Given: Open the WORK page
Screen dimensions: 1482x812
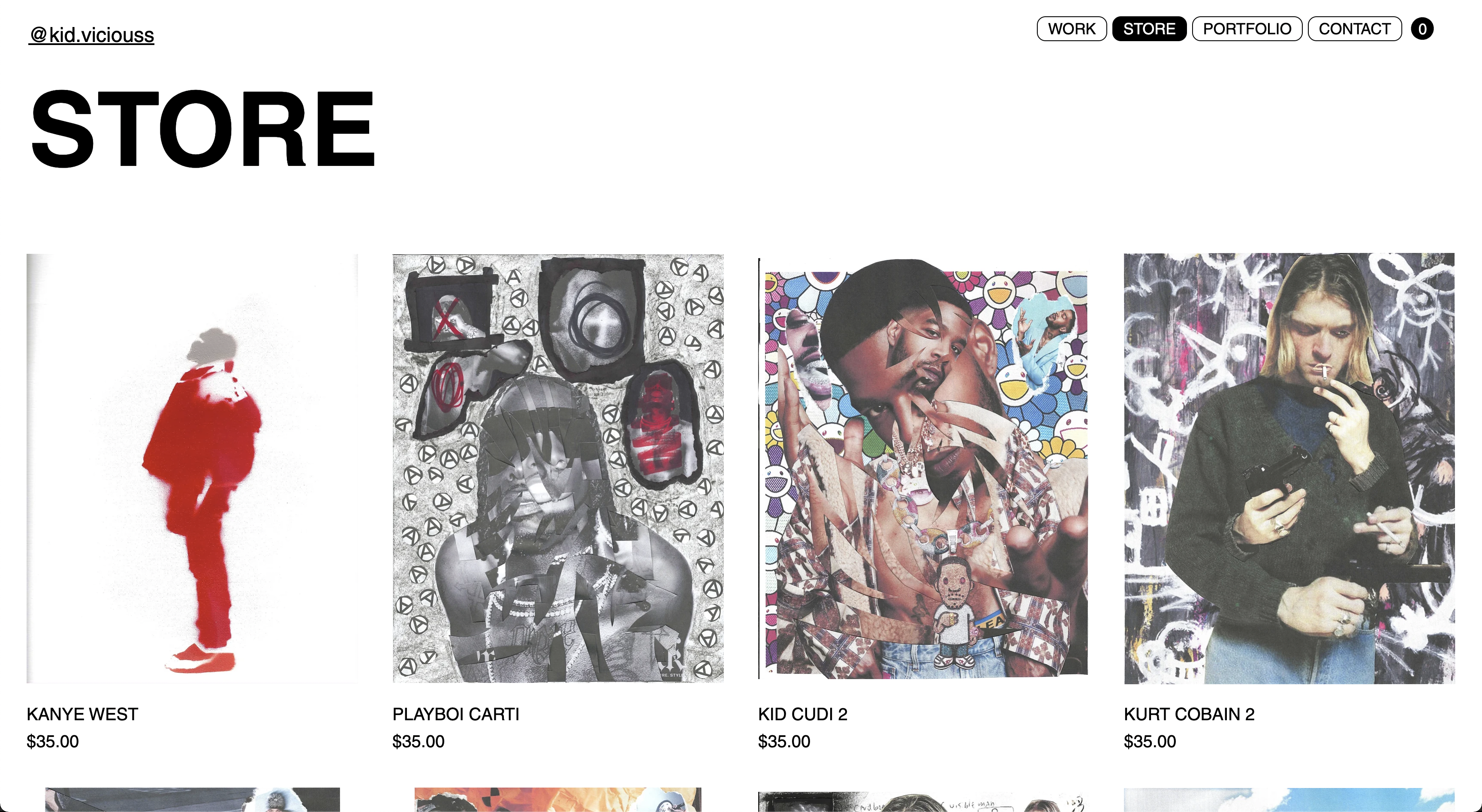Looking at the screenshot, I should click(x=1071, y=29).
